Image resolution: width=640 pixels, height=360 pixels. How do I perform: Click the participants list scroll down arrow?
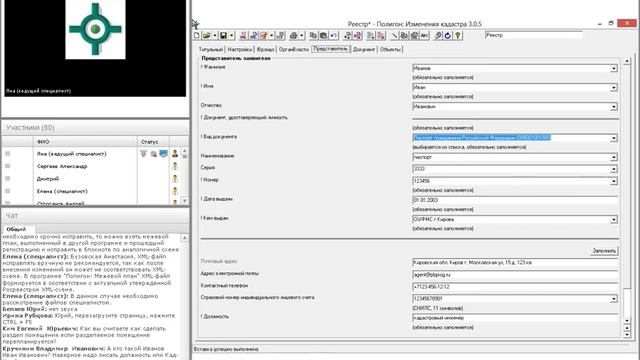(x=184, y=200)
